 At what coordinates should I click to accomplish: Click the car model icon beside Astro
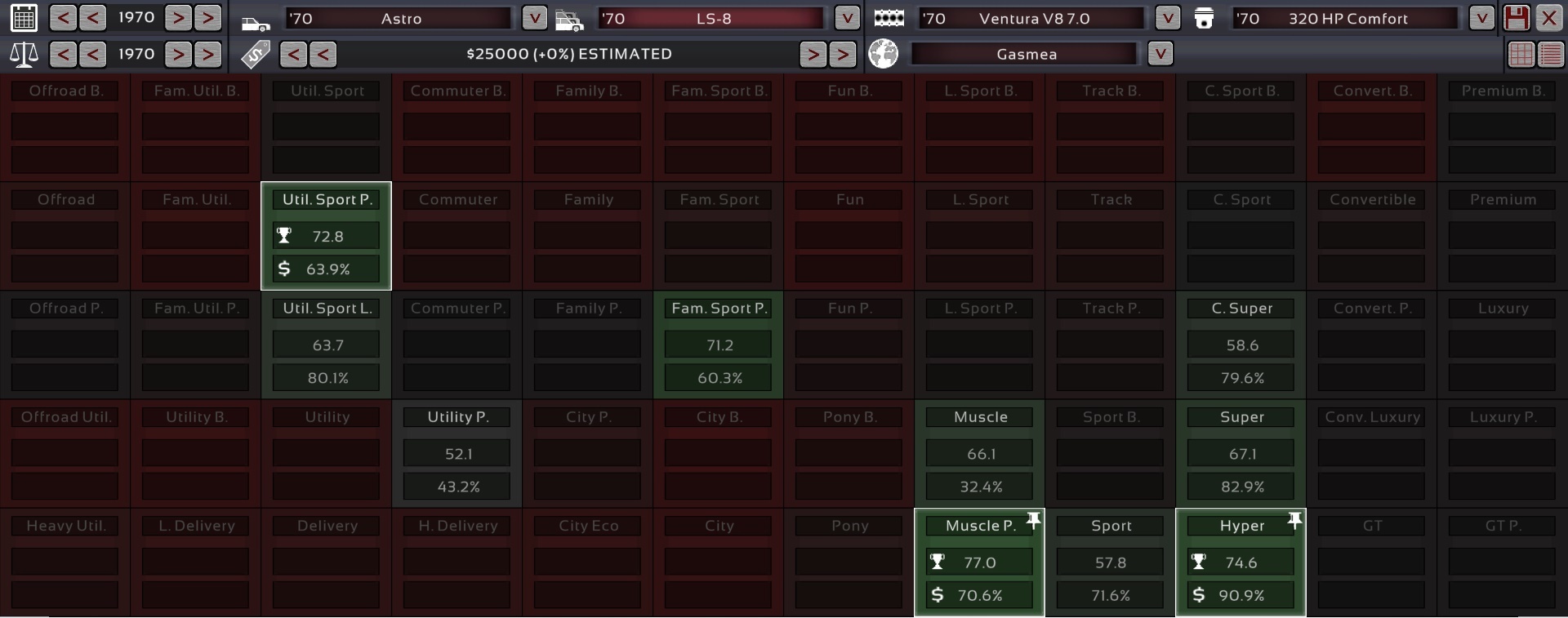pyautogui.click(x=256, y=21)
